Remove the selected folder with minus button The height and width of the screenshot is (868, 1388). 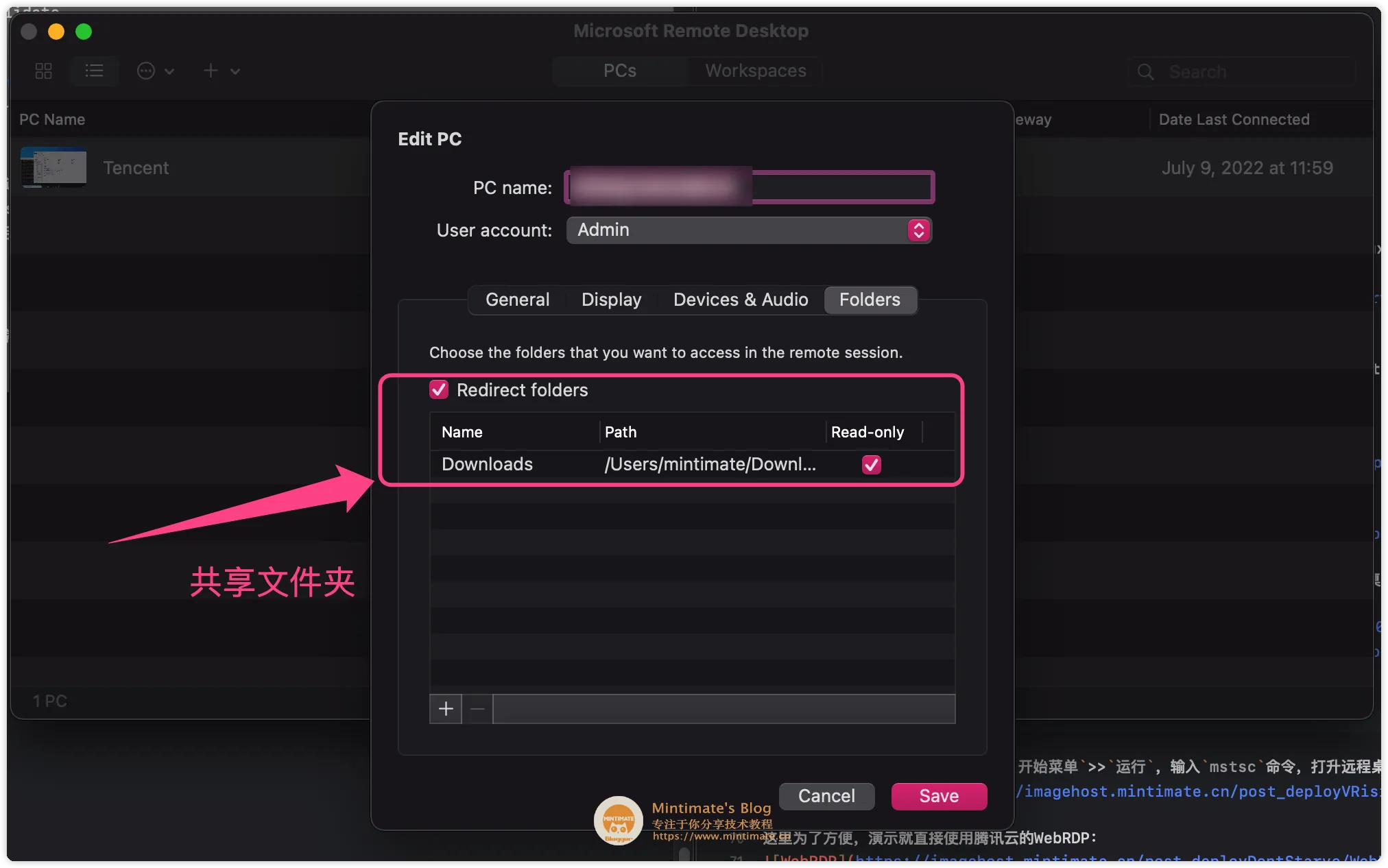[477, 709]
